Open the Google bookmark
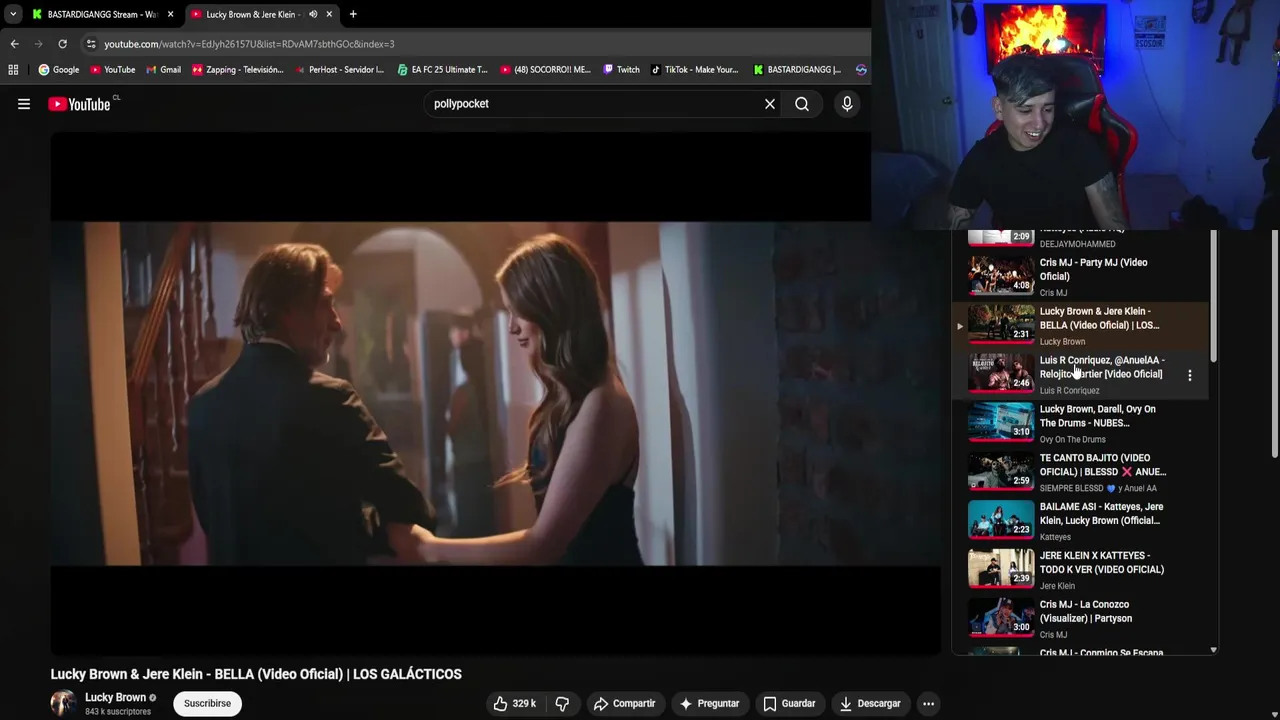 [59, 70]
